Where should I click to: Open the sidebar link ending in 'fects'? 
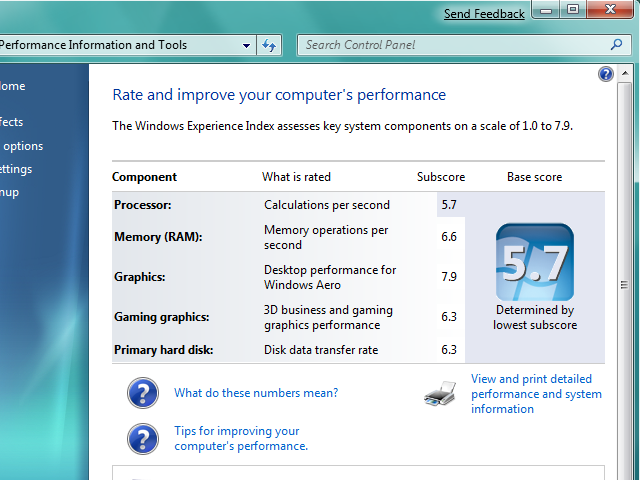click(x=11, y=122)
